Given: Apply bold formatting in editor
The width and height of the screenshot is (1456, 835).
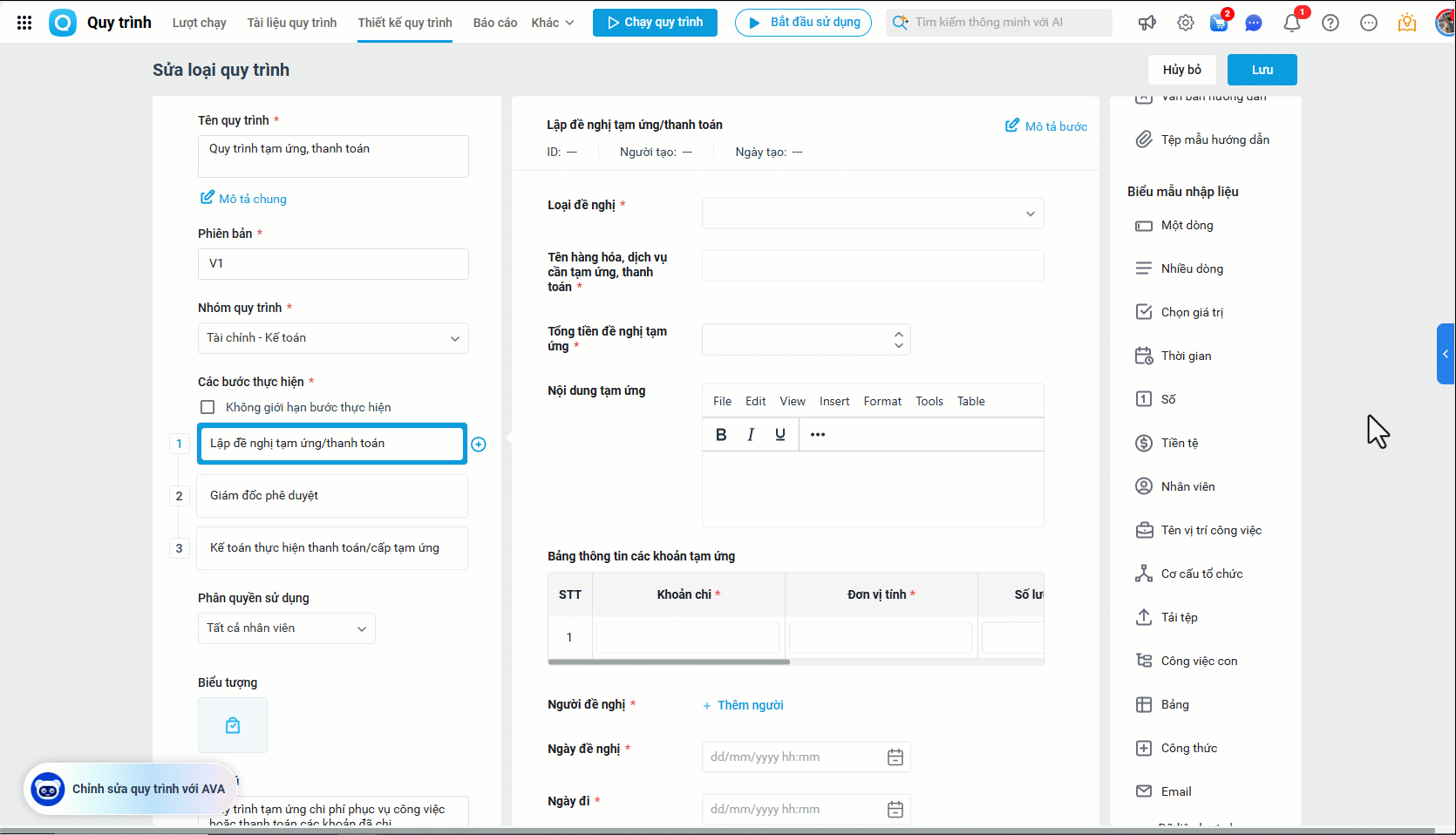Looking at the screenshot, I should click(721, 434).
